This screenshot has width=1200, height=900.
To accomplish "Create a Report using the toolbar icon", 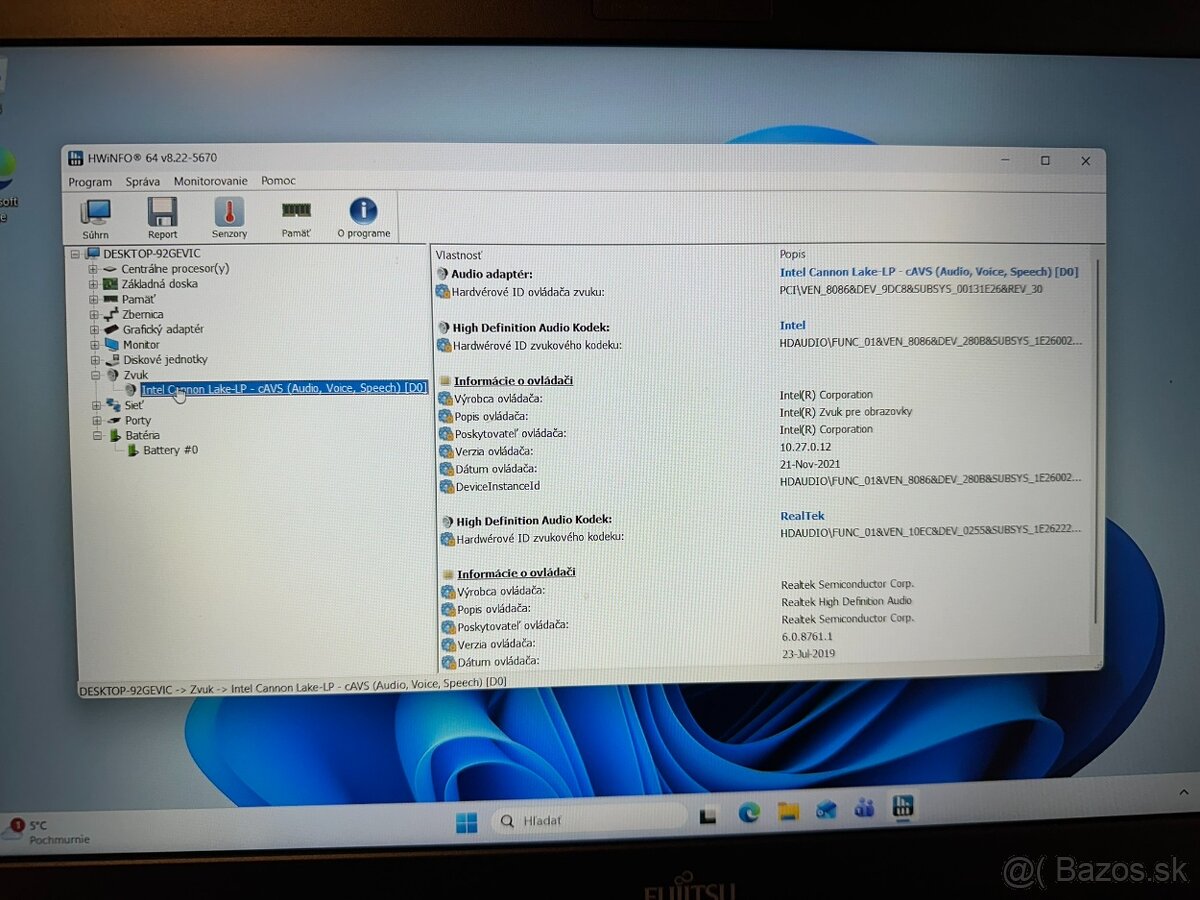I will point(162,216).
